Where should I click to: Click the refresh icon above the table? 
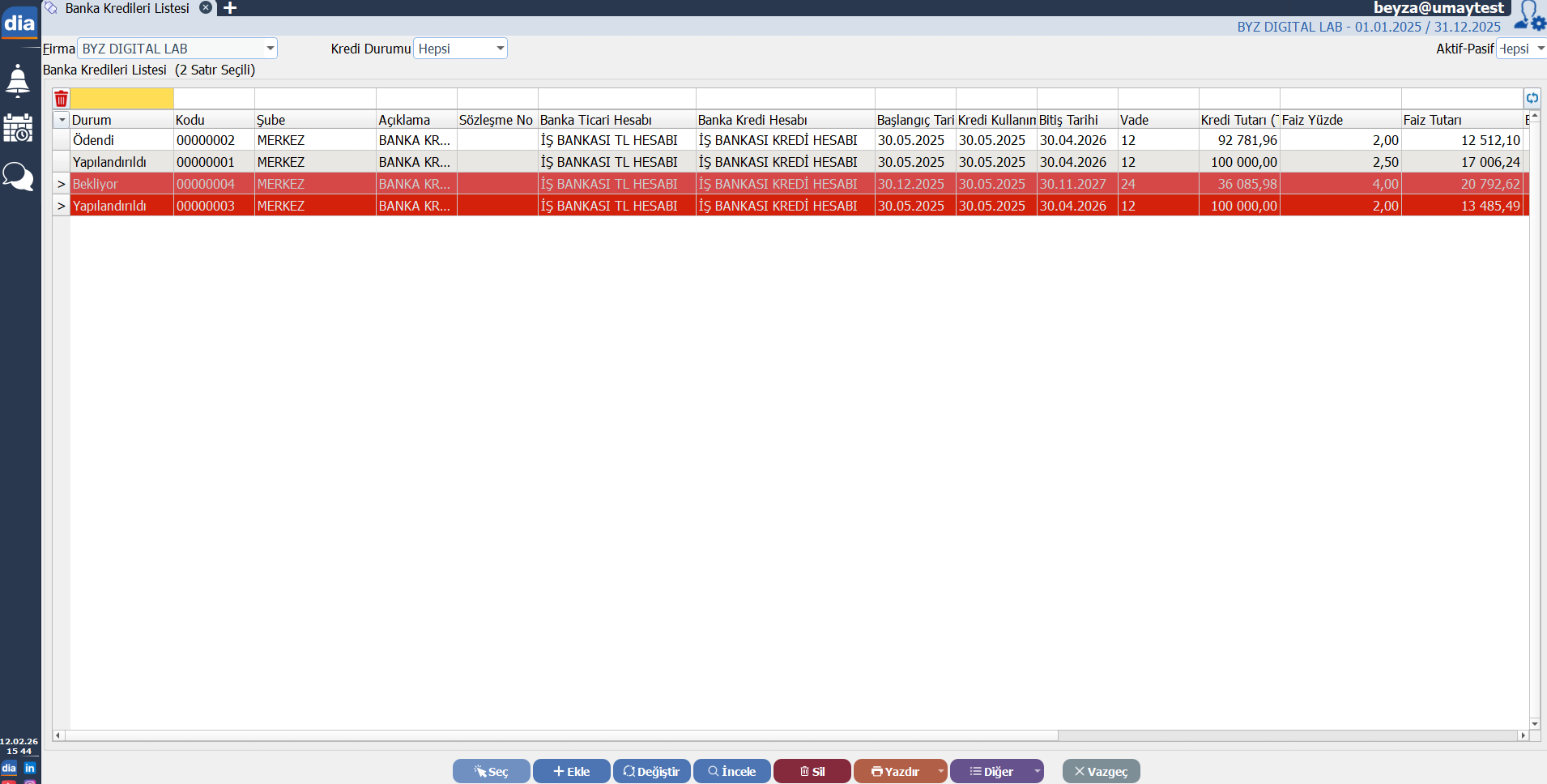[x=1532, y=99]
